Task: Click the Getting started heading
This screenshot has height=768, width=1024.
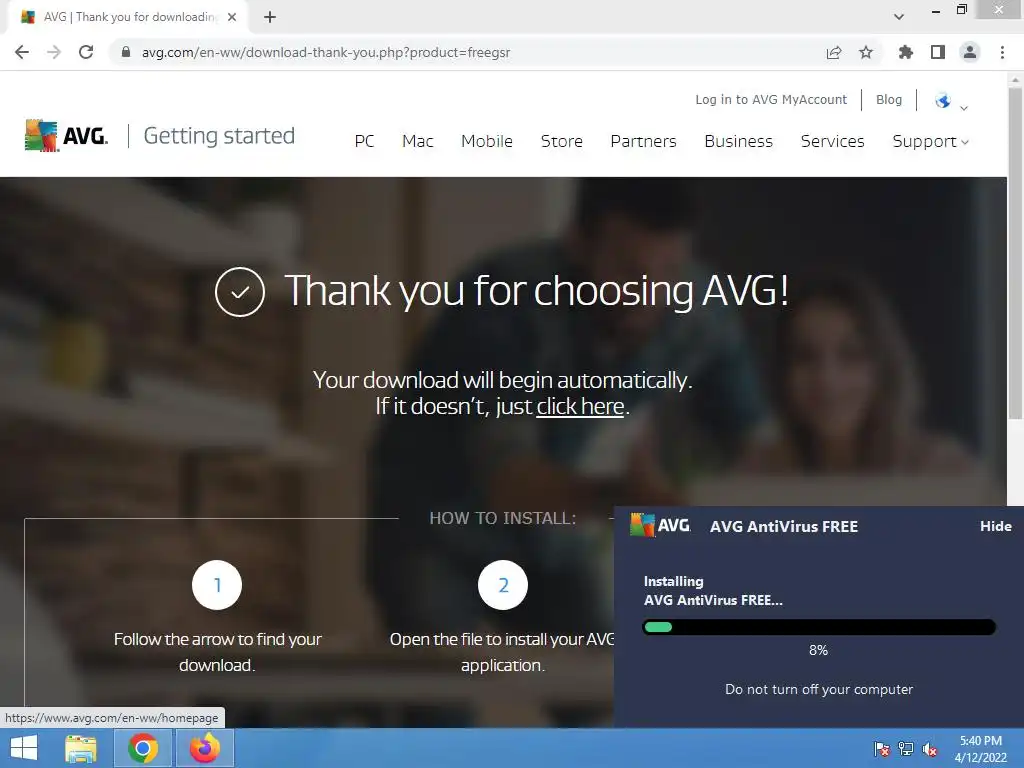Action: (x=219, y=136)
